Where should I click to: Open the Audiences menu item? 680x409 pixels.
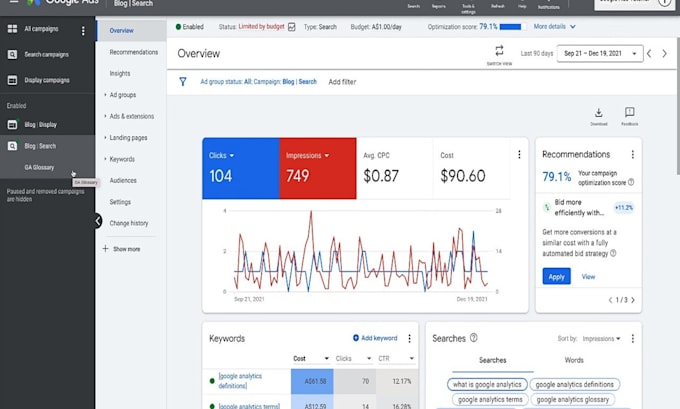tap(123, 180)
